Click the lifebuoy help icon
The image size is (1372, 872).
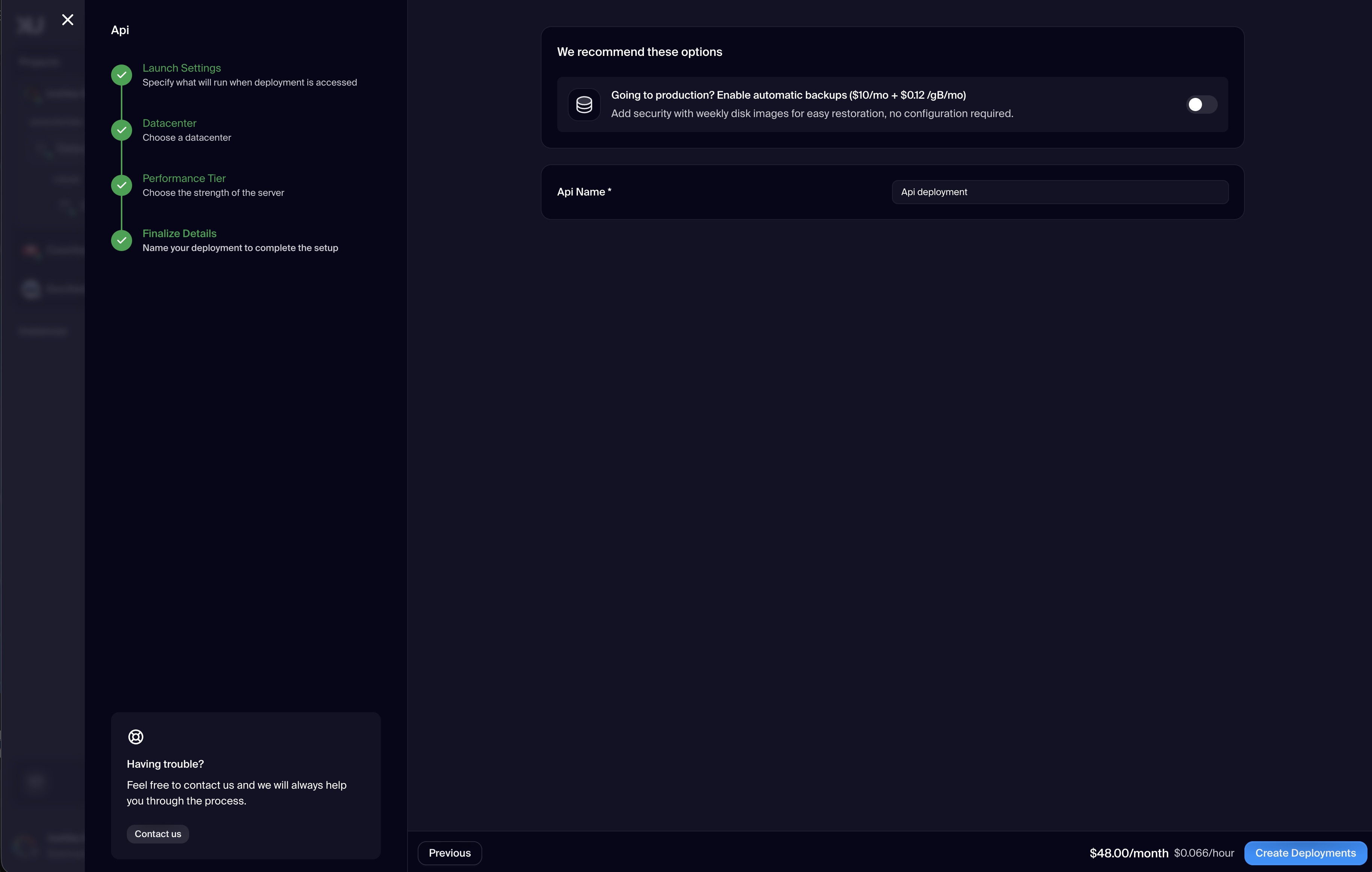(x=135, y=737)
